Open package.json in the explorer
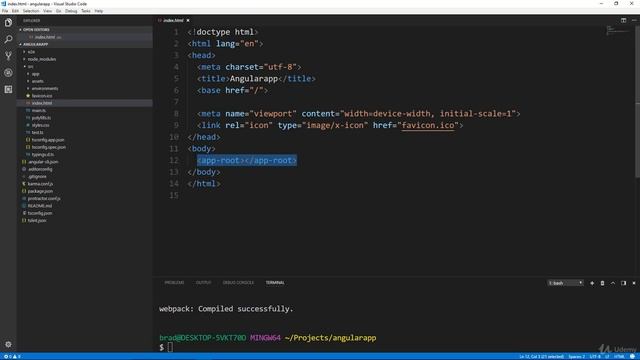This screenshot has height=360, width=640. tap(40, 191)
